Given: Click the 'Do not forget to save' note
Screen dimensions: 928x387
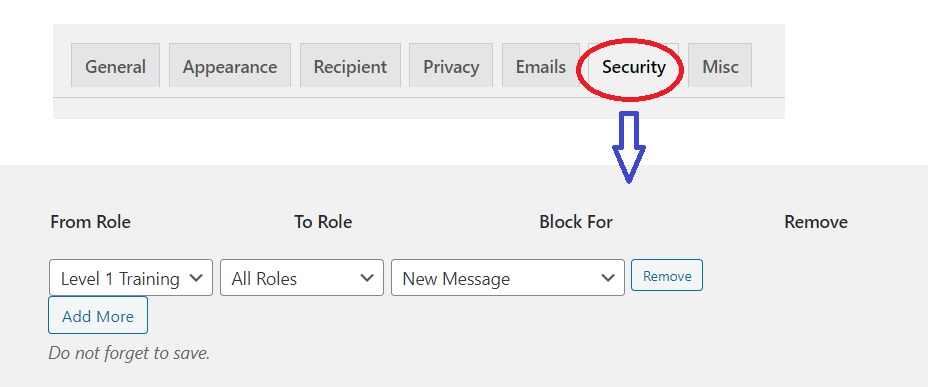Looking at the screenshot, I should tap(129, 353).
